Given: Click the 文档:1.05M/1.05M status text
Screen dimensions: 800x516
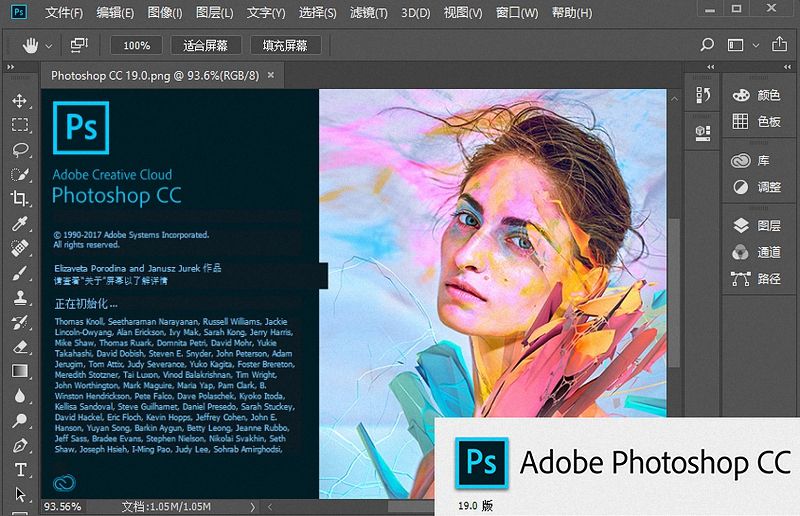Looking at the screenshot, I should coord(166,506).
